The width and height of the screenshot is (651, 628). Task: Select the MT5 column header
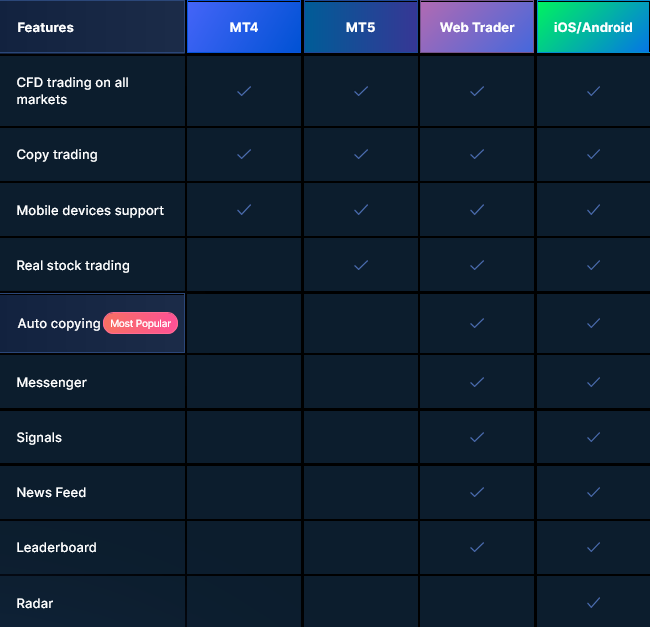tap(360, 27)
